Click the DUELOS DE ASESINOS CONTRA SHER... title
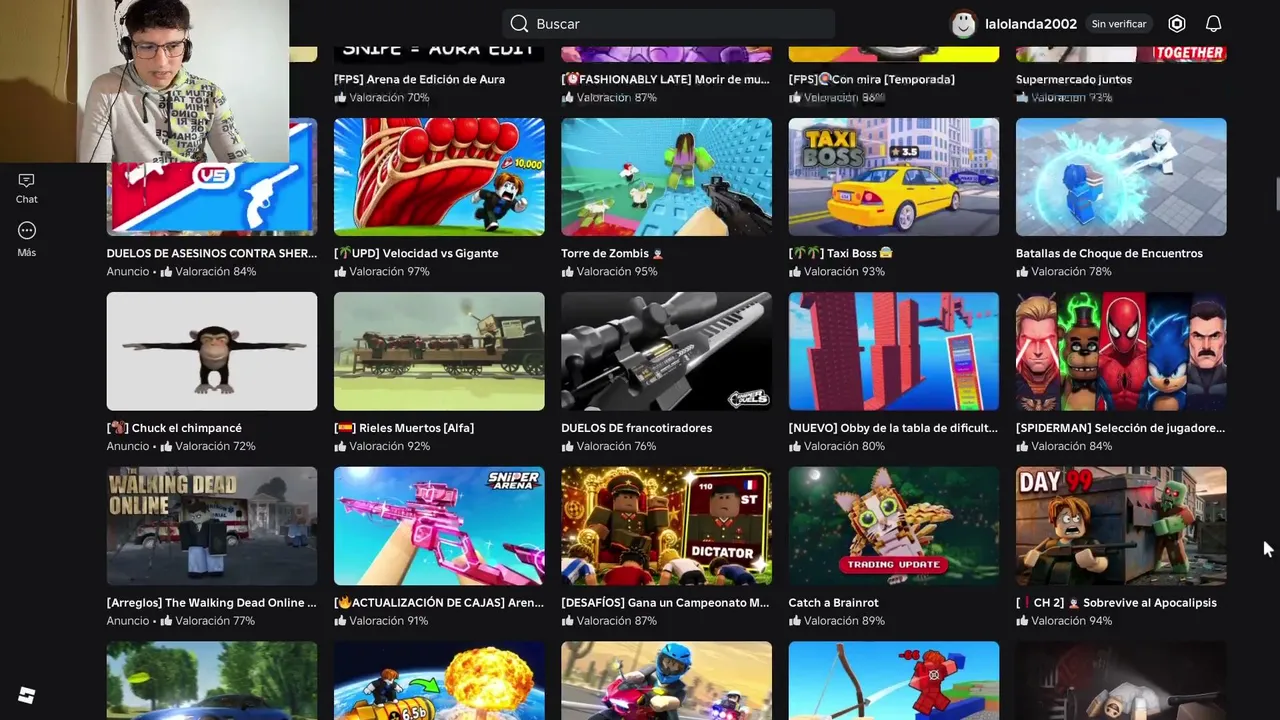The width and height of the screenshot is (1280, 720). coord(212,253)
